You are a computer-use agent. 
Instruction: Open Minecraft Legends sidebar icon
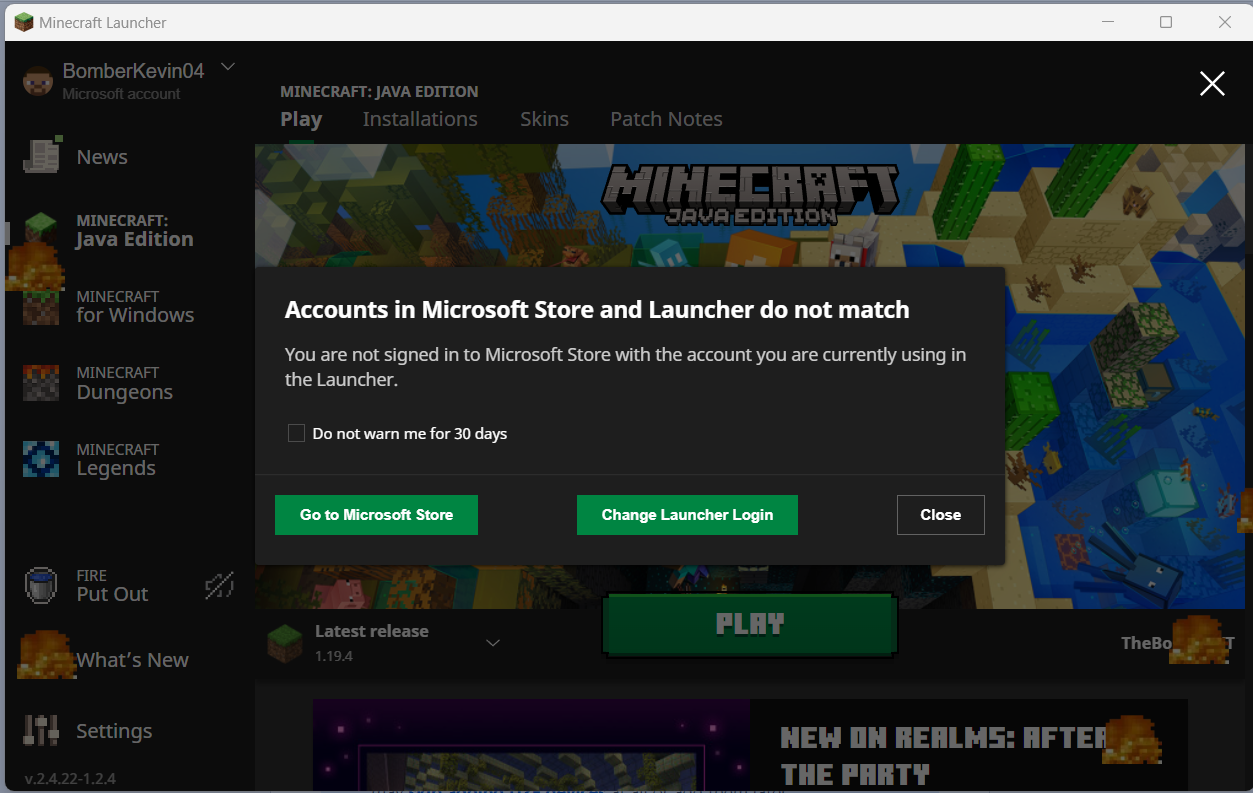tap(42, 459)
